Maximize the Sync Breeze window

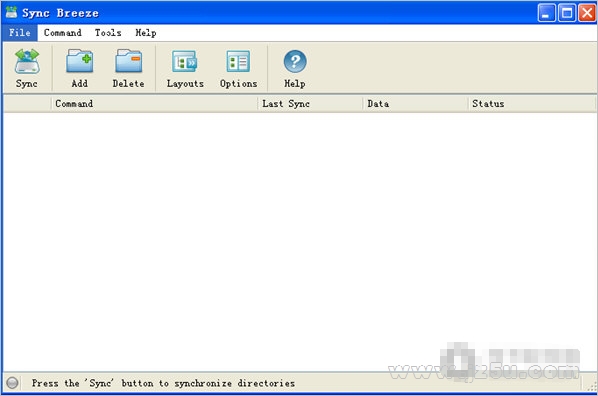pos(567,13)
